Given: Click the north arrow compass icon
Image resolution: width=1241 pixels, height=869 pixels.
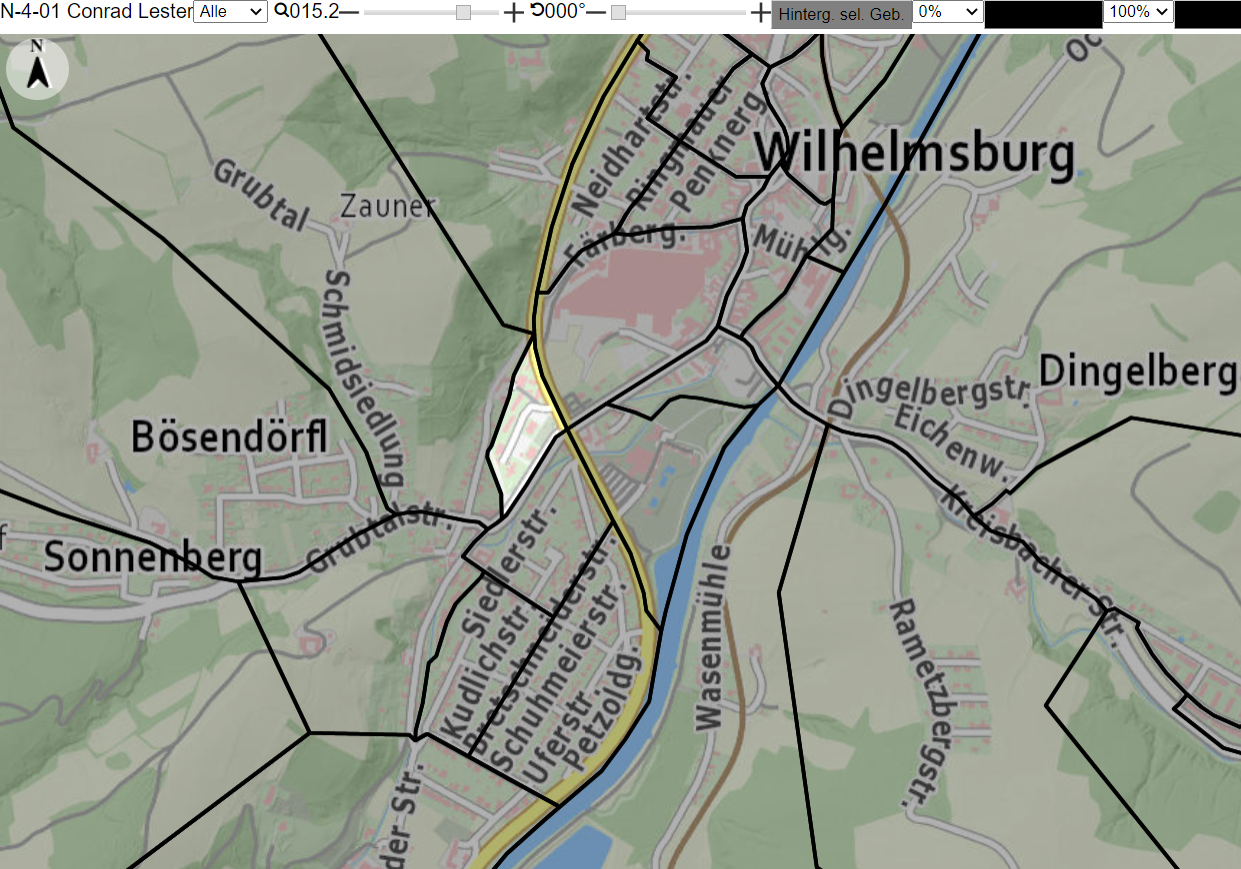Looking at the screenshot, I should click(x=37, y=69).
